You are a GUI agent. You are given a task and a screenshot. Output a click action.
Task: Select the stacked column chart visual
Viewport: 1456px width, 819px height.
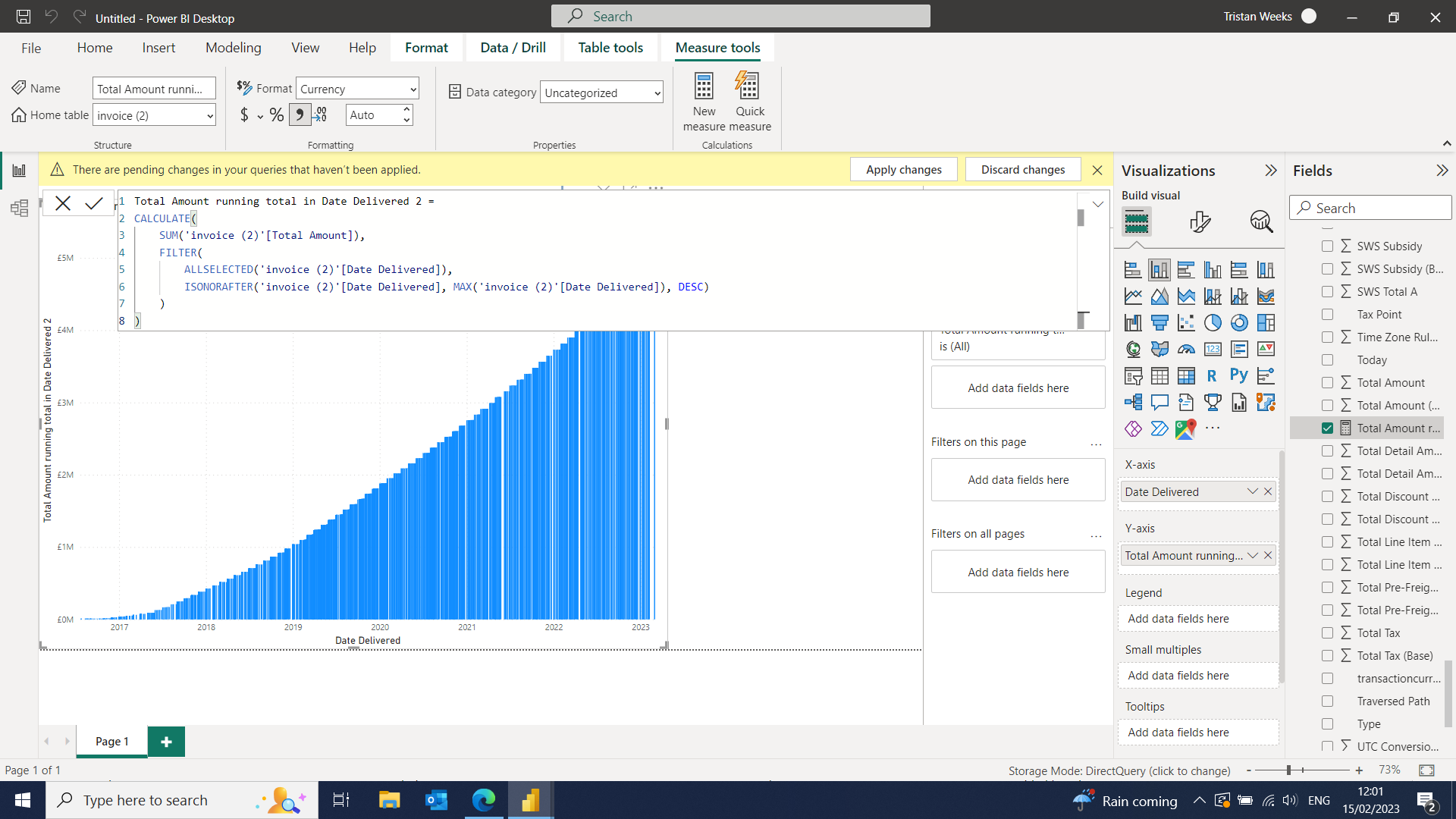click(1159, 270)
